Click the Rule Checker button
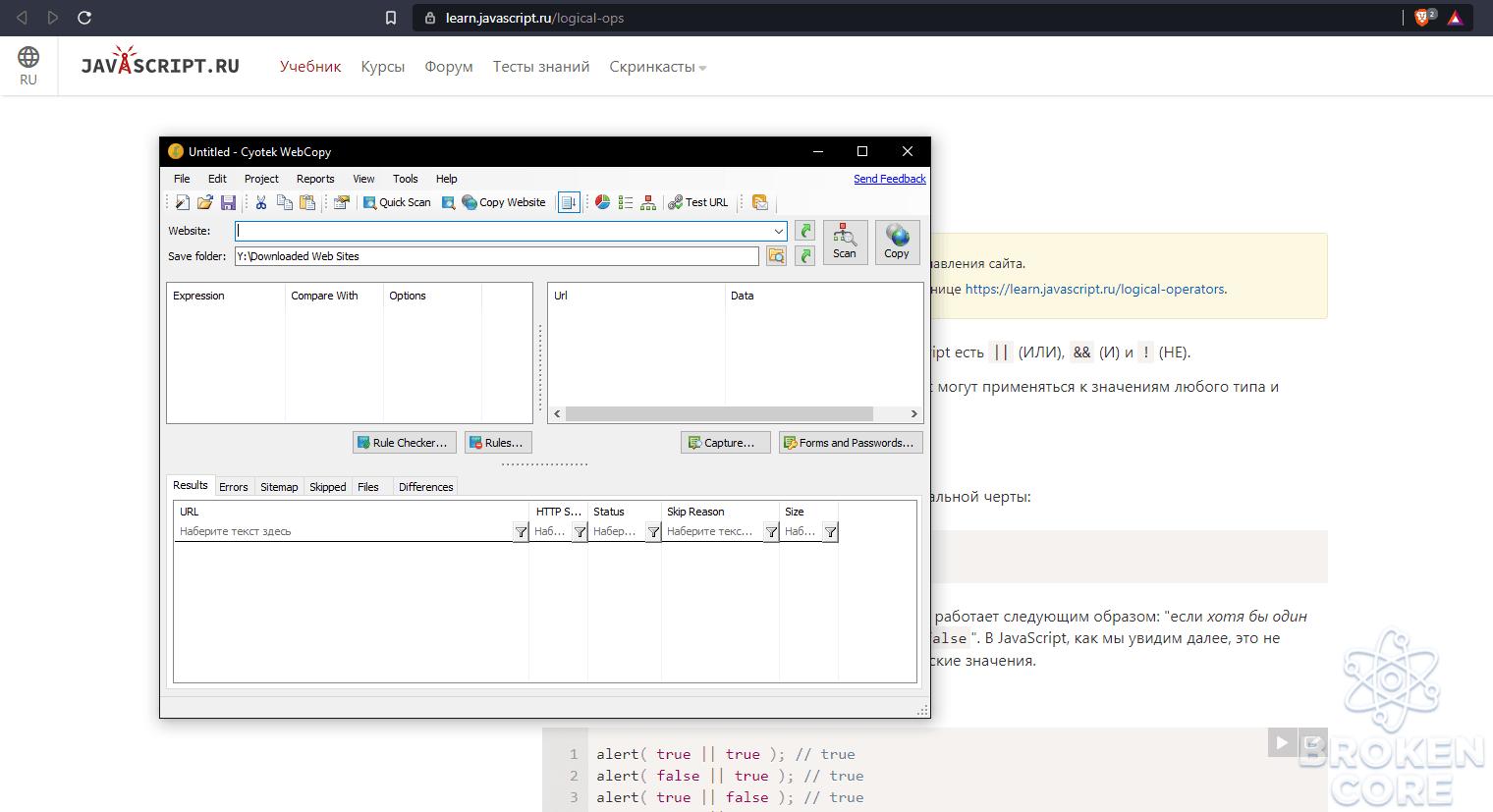Viewport: 1493px width, 812px height. (405, 443)
